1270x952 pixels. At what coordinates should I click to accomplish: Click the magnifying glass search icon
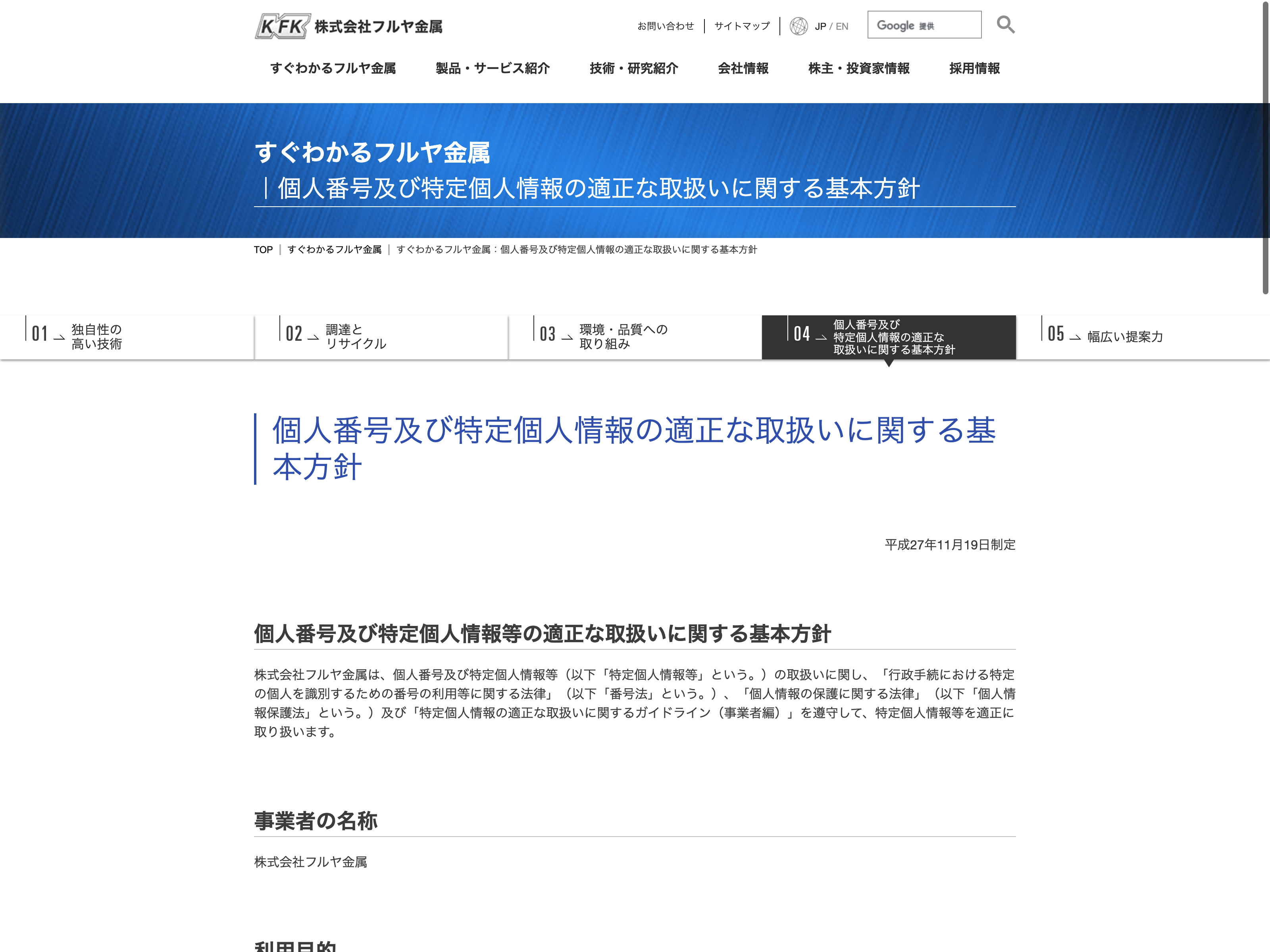pyautogui.click(x=1005, y=25)
